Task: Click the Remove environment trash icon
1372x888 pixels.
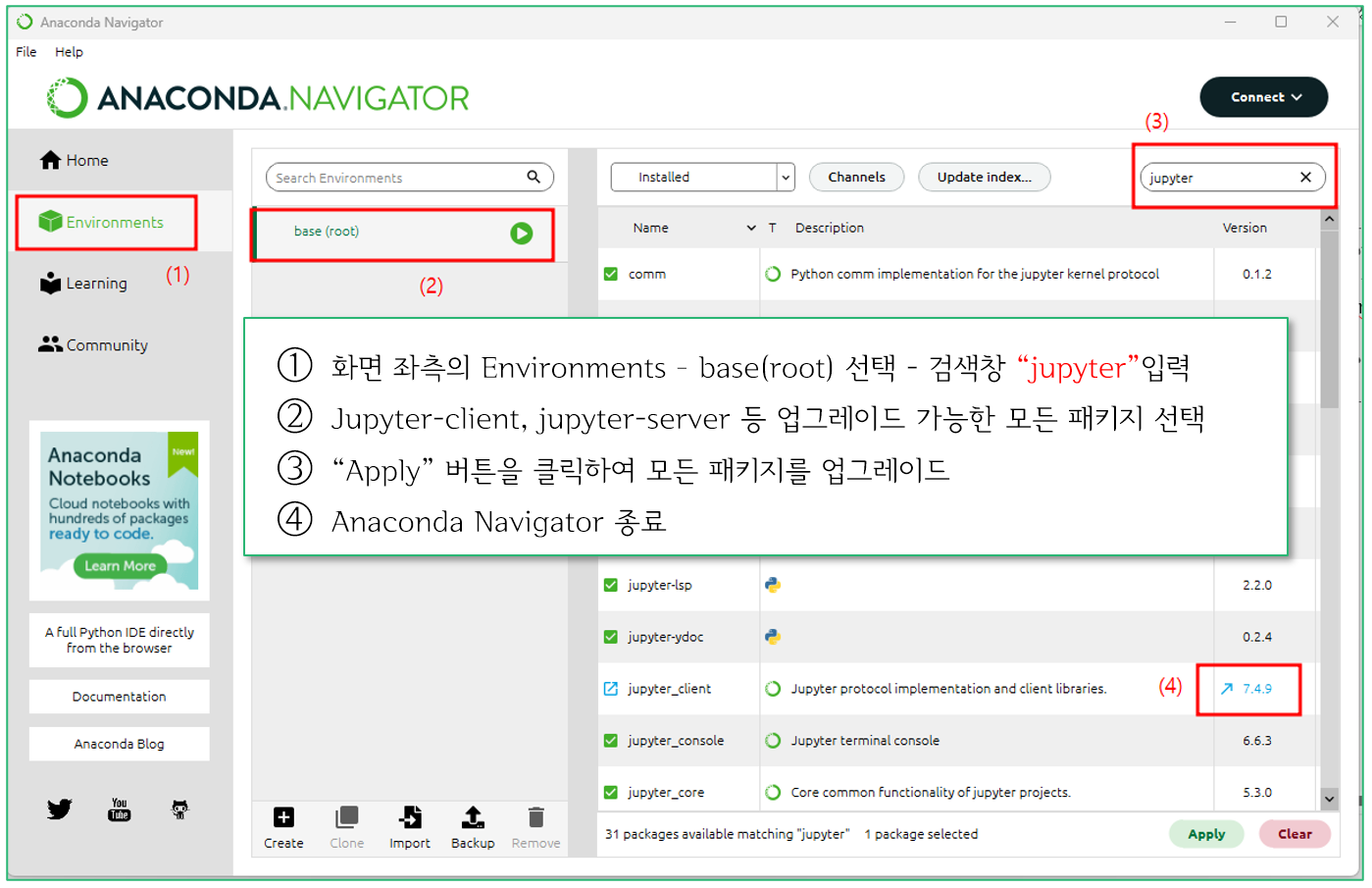Action: (535, 817)
